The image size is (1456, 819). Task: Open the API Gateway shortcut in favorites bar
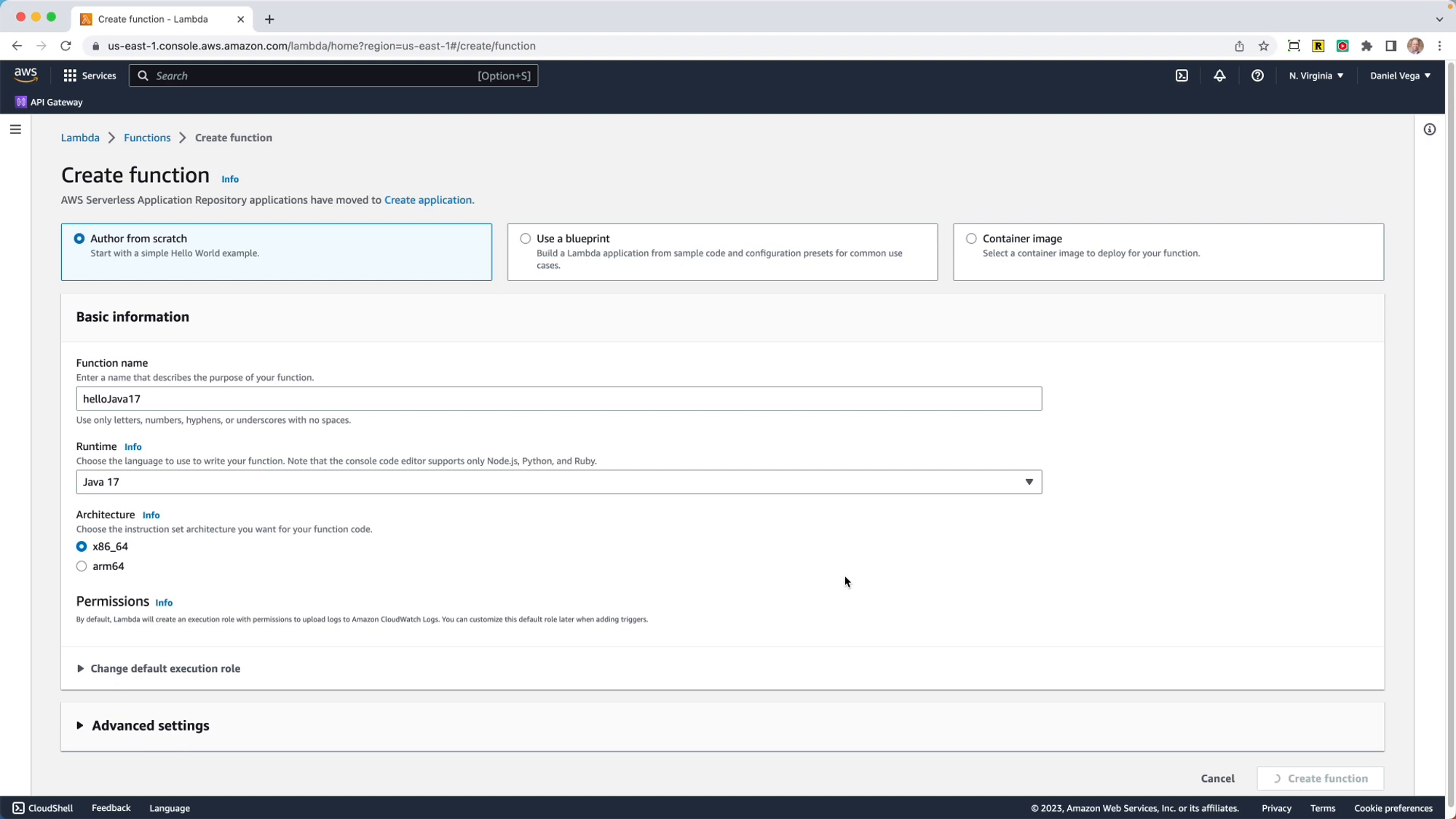pyautogui.click(x=50, y=102)
